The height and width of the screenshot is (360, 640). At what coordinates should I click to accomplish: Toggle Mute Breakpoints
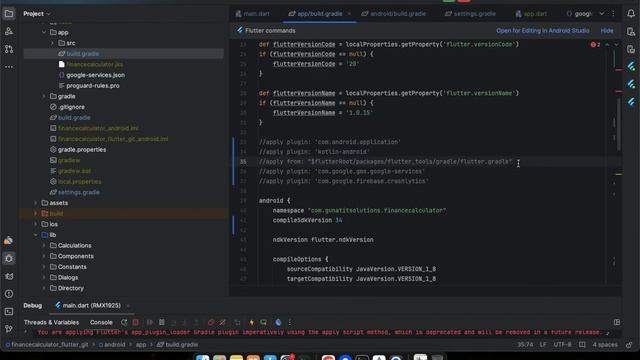coord(222,322)
